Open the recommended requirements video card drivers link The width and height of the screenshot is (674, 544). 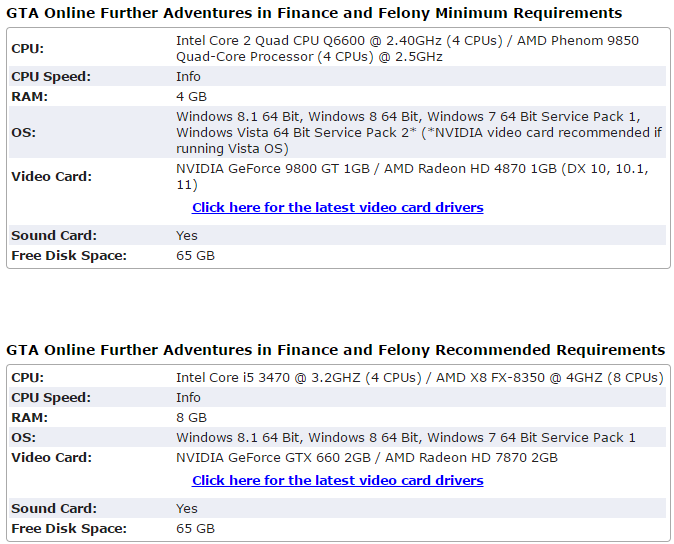pos(337,480)
